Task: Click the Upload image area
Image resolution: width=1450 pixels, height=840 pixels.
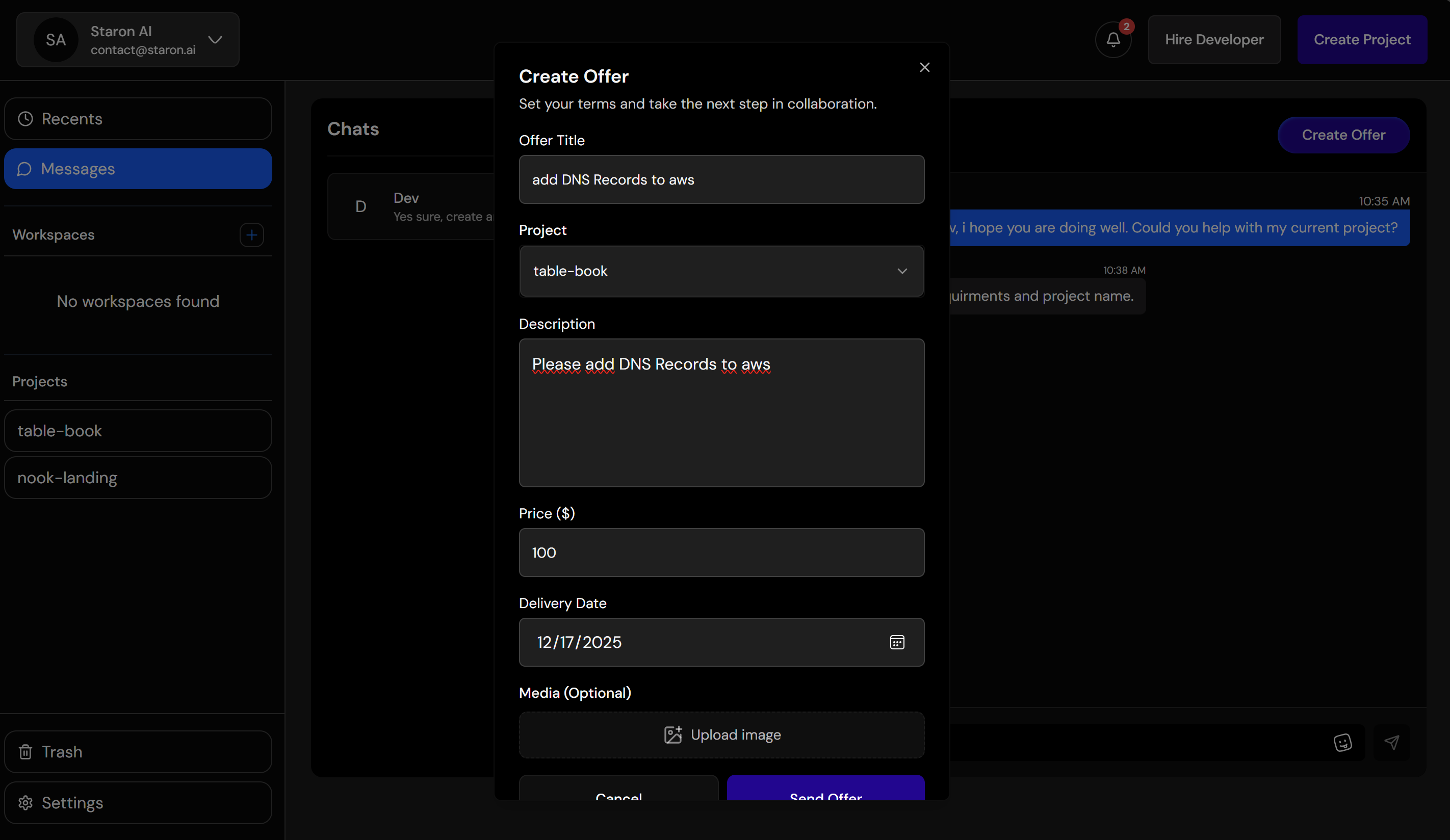Action: tap(721, 734)
